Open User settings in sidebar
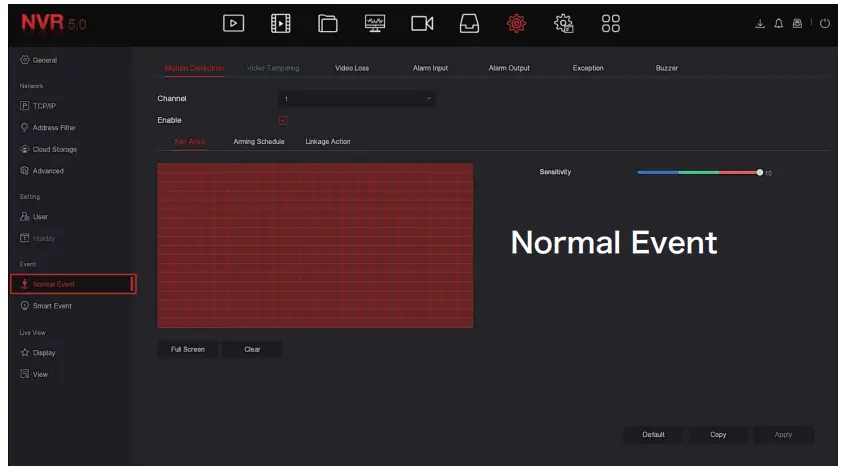 (34, 216)
